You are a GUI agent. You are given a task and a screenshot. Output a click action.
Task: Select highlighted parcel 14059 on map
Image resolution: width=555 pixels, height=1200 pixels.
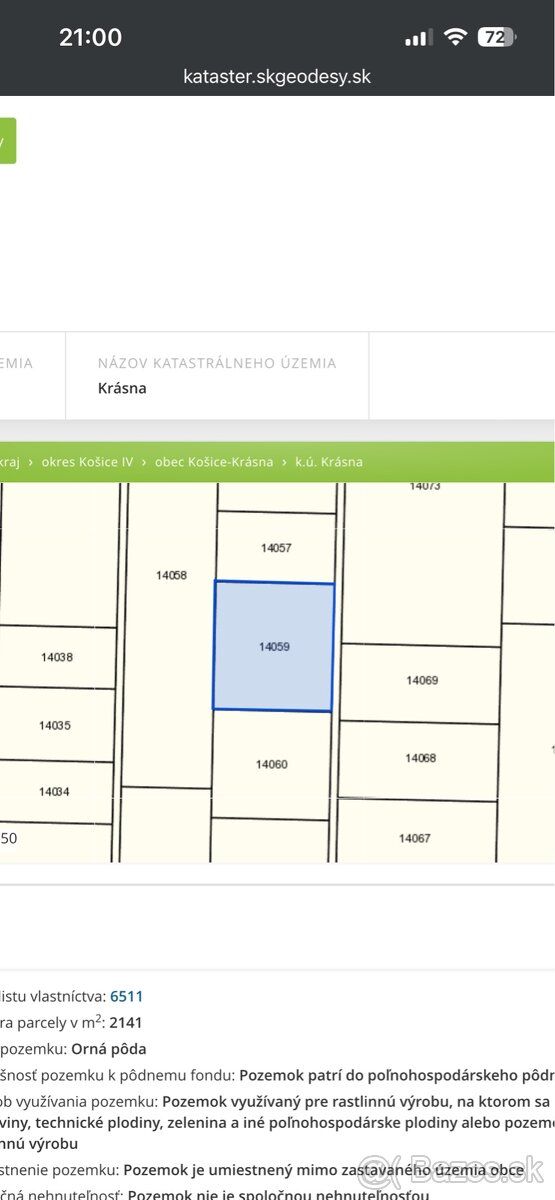(x=274, y=647)
